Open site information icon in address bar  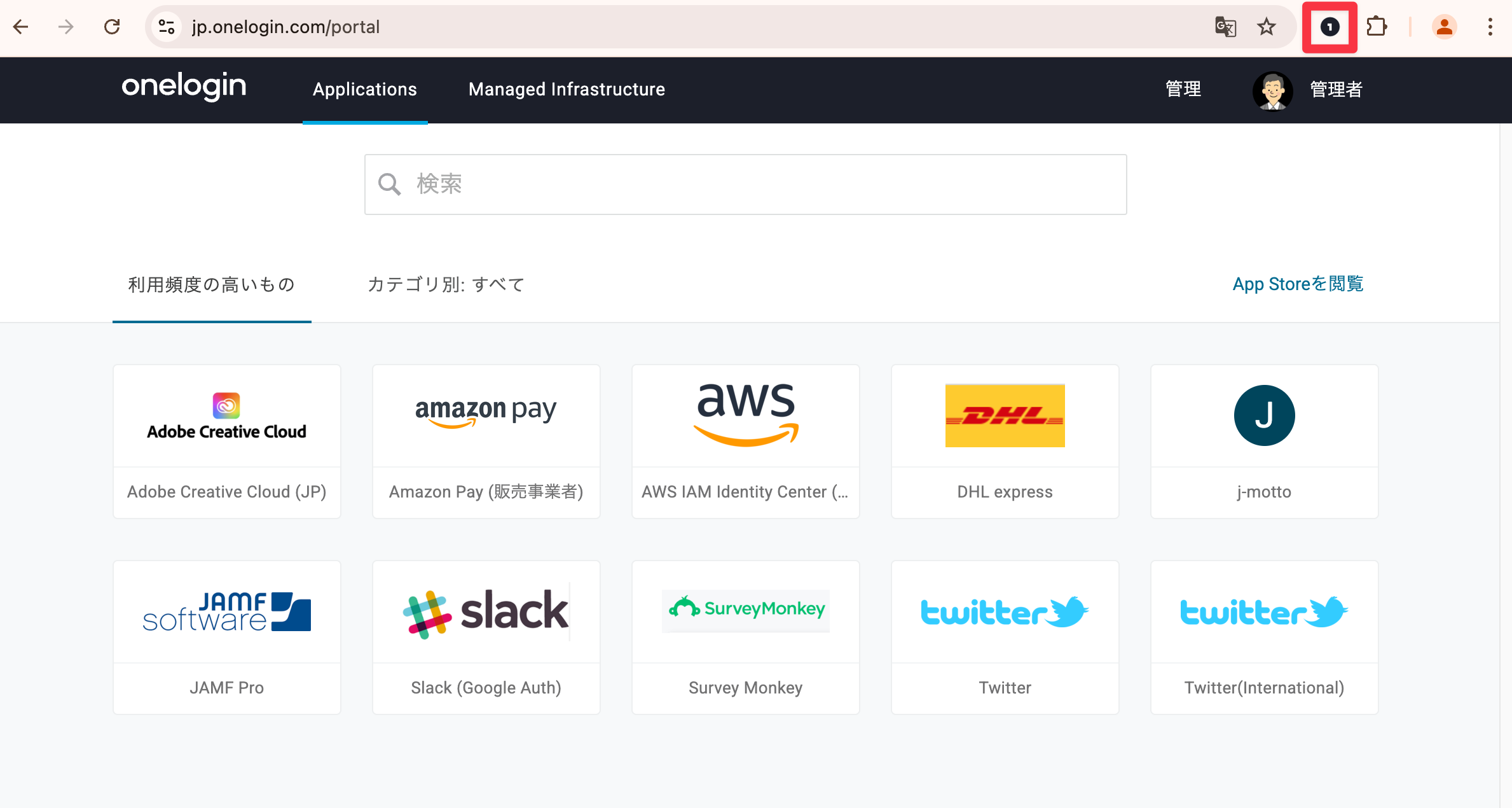coord(167,27)
